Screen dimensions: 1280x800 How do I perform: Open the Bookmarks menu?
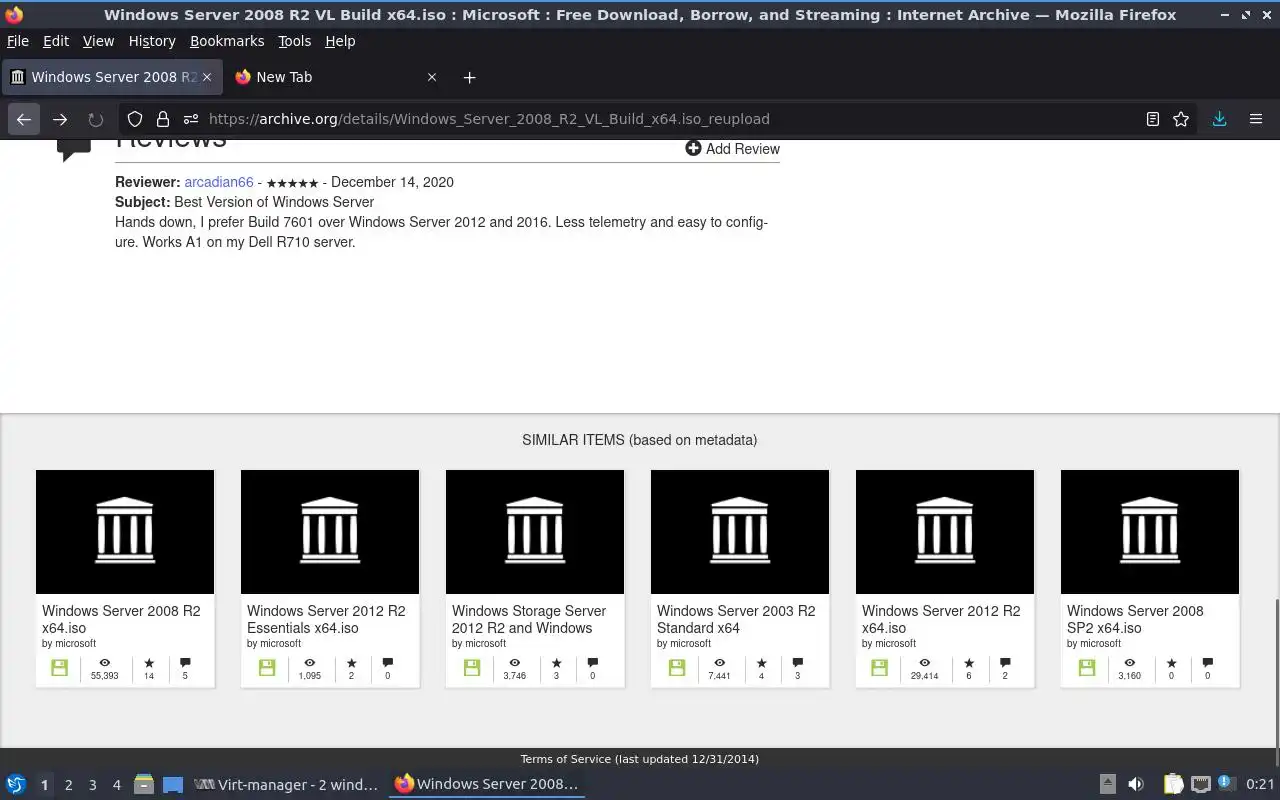click(x=227, y=41)
